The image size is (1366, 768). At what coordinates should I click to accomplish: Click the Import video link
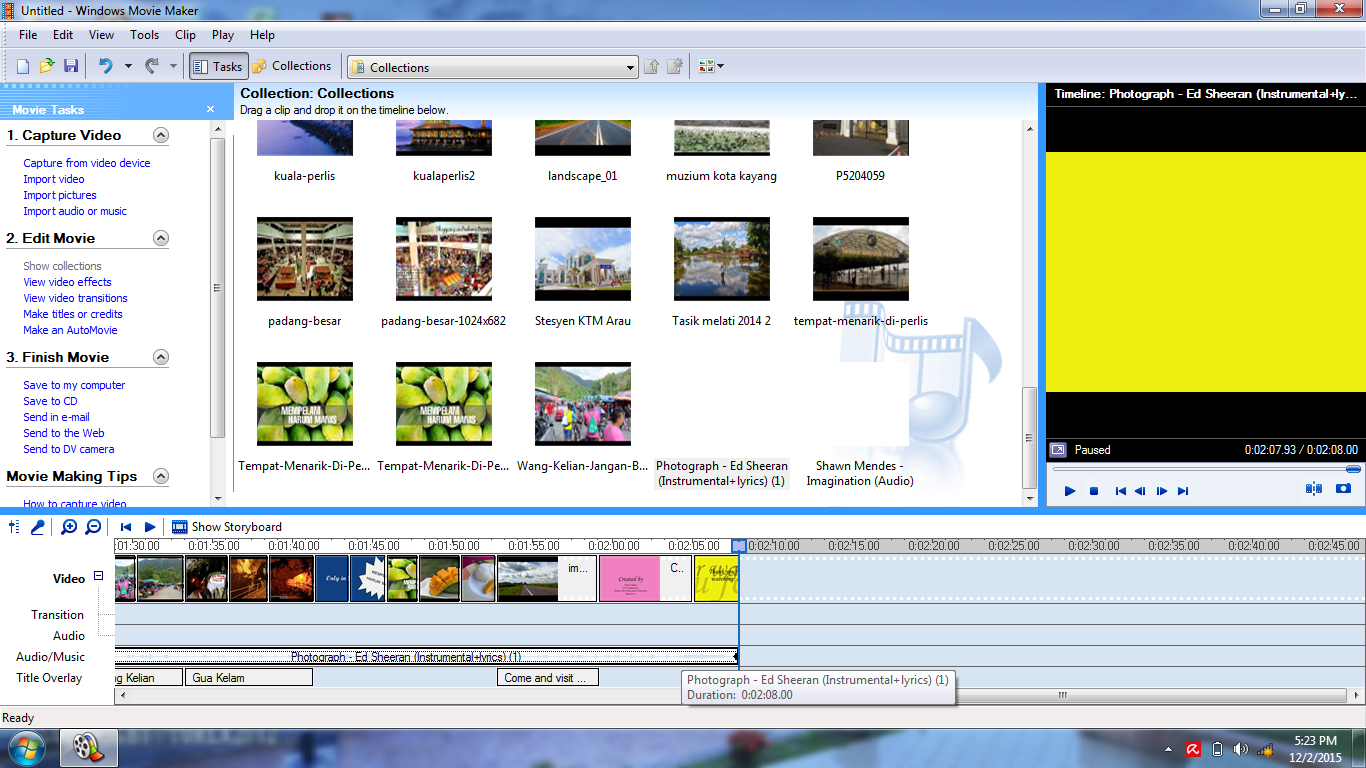(54, 179)
